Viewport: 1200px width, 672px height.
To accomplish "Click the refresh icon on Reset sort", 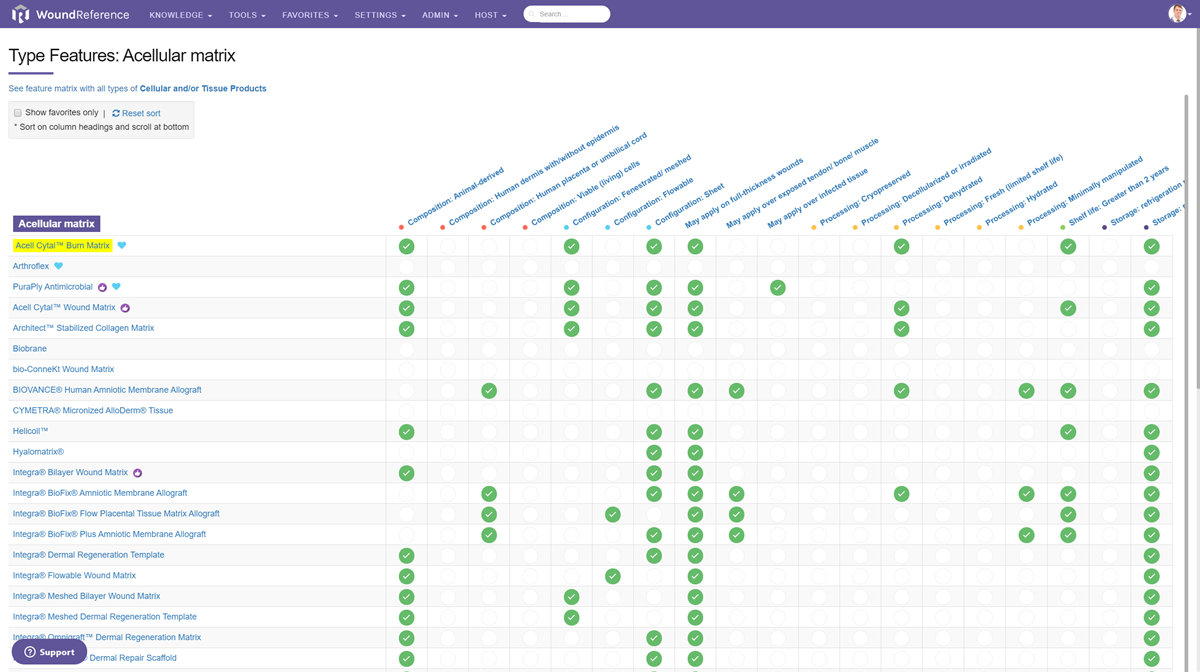I will tap(117, 113).
